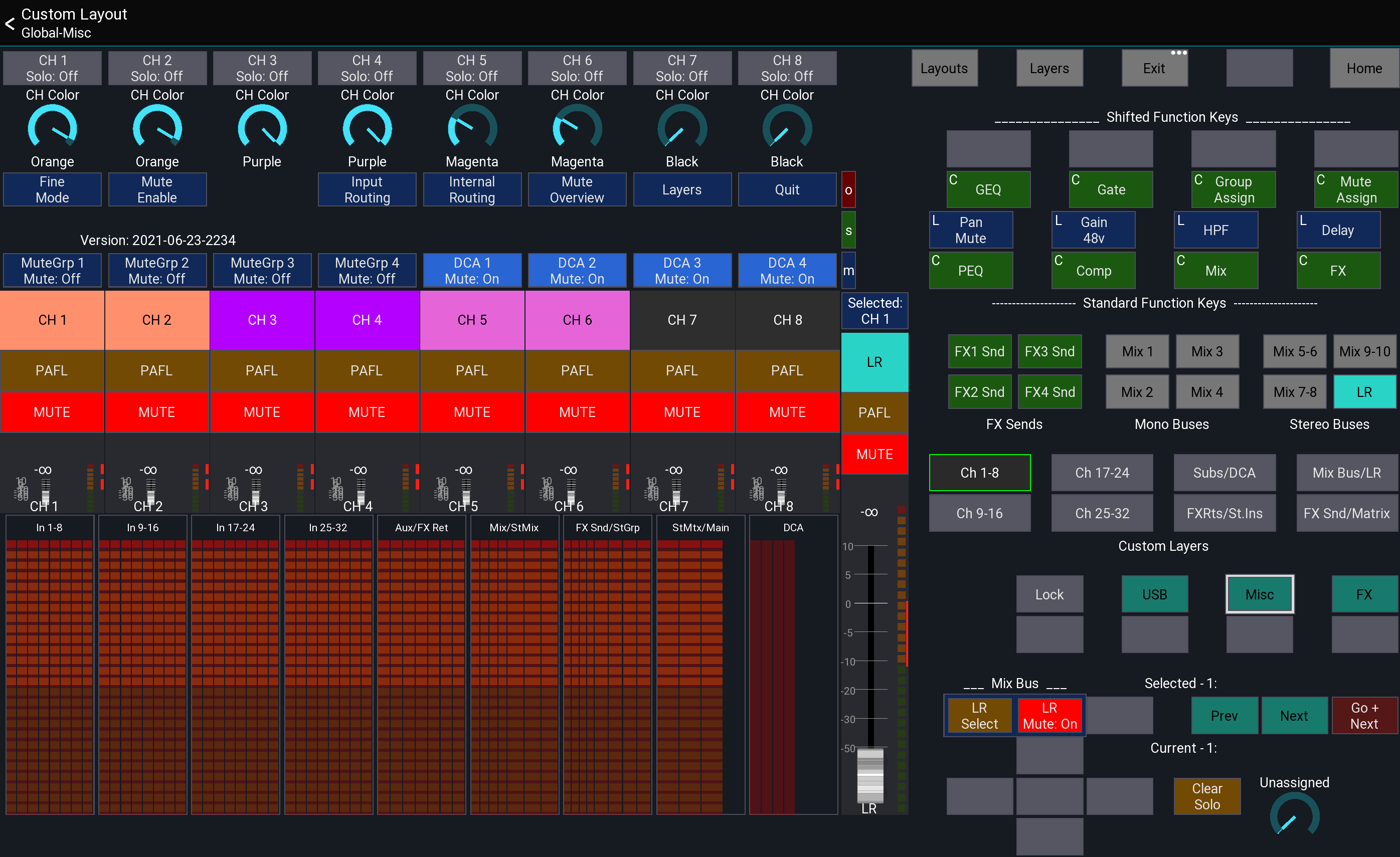The height and width of the screenshot is (857, 1400).
Task: Tap the back arrow in the header
Action: pyautogui.click(x=9, y=24)
